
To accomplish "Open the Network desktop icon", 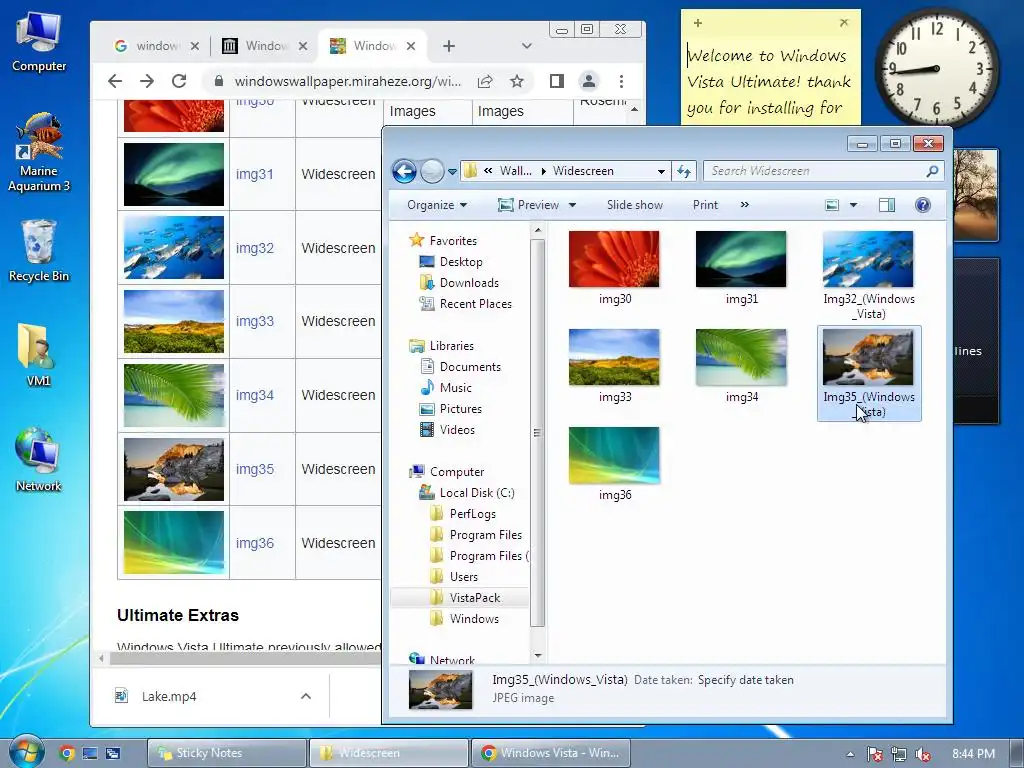I will [x=38, y=459].
